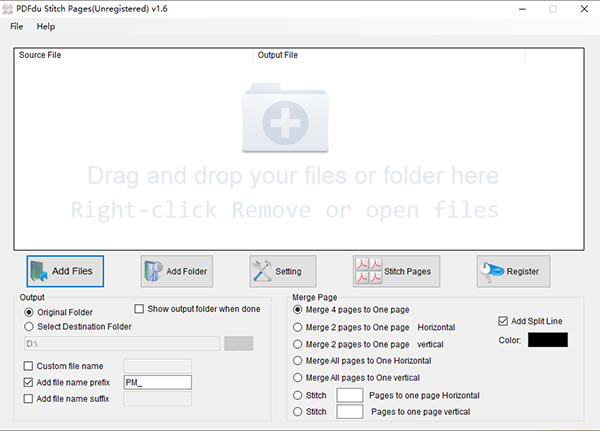Image resolution: width=600 pixels, height=431 pixels.
Task: Click the black split line color swatch
Action: click(x=547, y=340)
